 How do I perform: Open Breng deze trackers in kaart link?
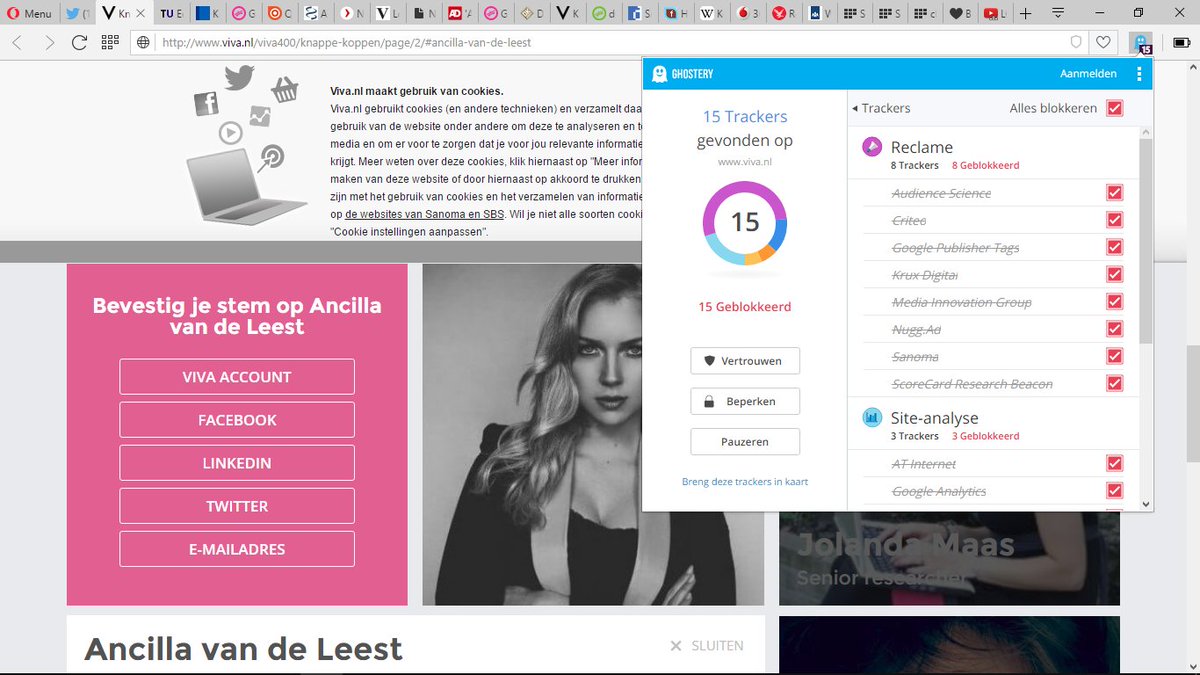(x=745, y=482)
